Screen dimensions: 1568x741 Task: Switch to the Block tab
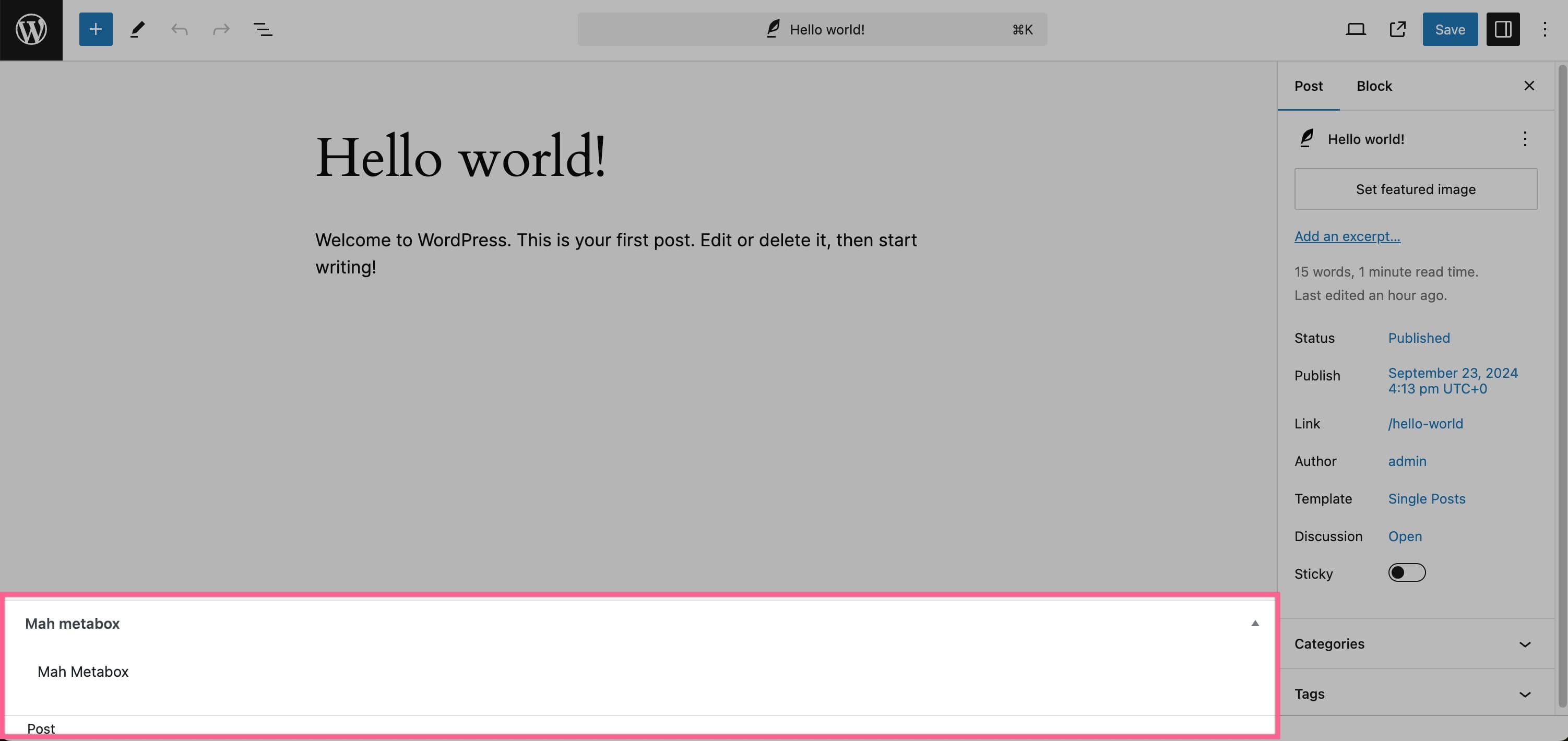pos(1374,86)
